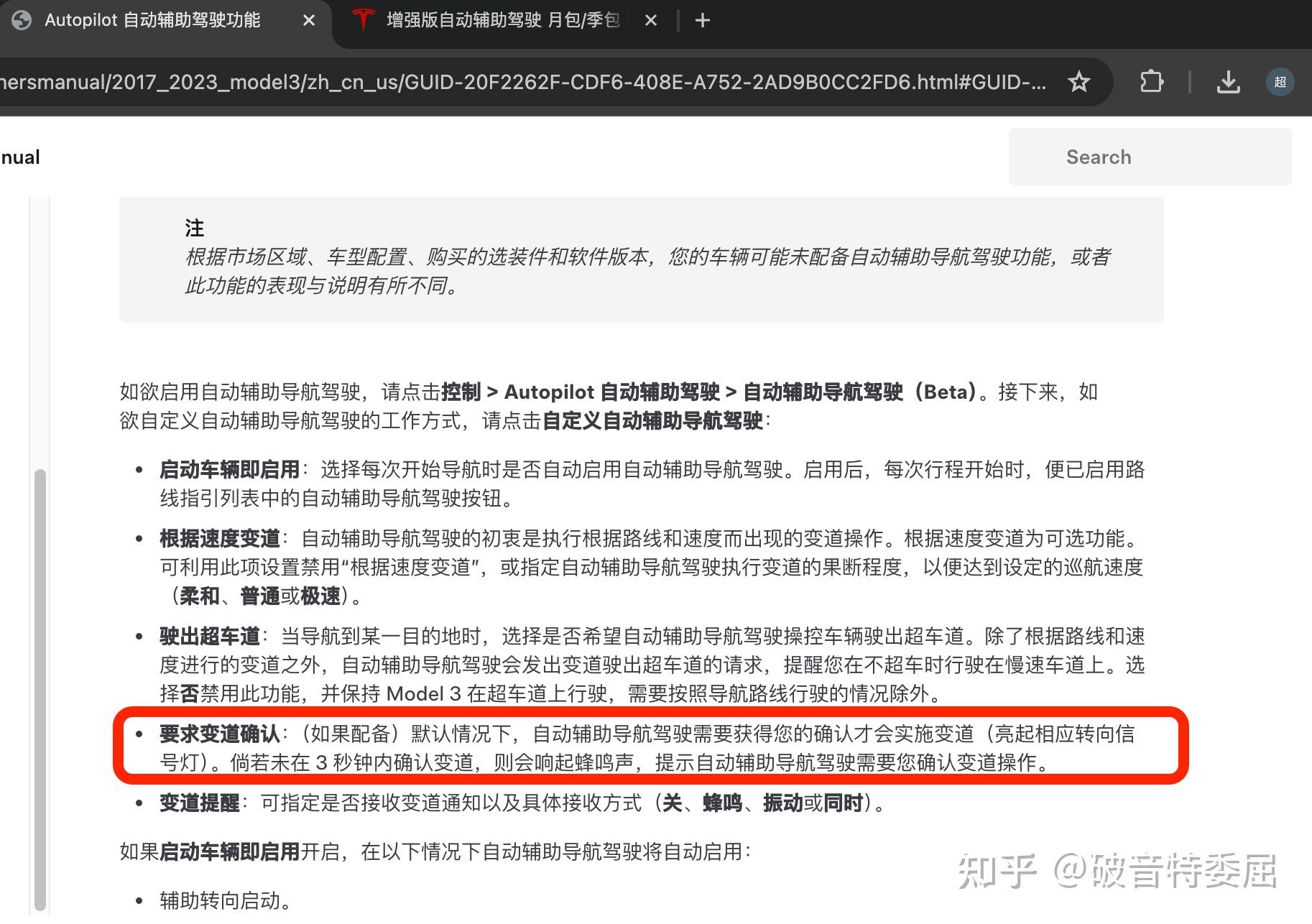Click the 要求变道确认 bullet heading
This screenshot has height=924, width=1312.
tap(220, 734)
